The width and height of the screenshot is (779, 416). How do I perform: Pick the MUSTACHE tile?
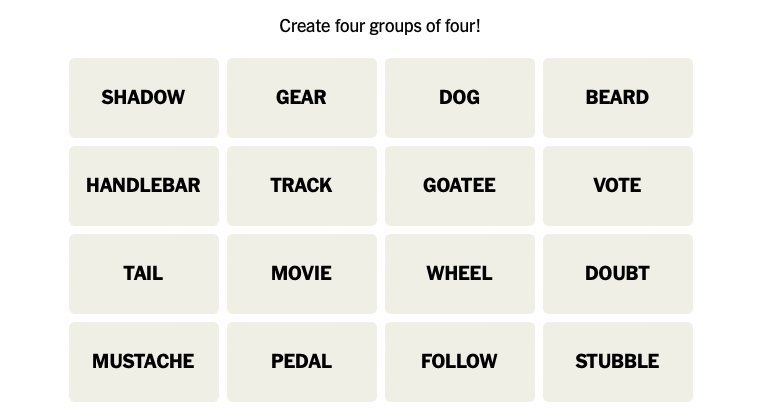[144, 362]
